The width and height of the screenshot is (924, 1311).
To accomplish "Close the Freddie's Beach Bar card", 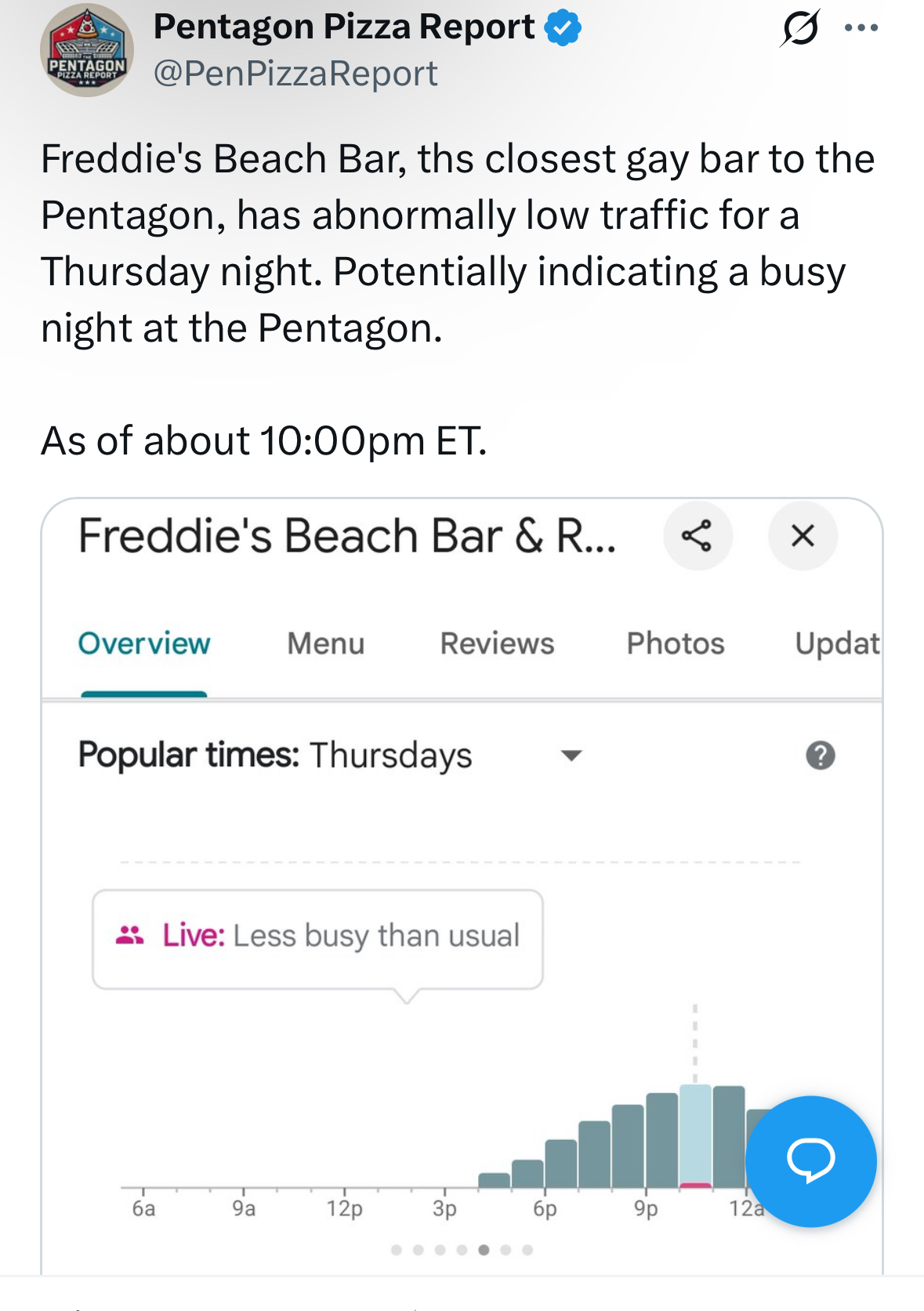I will point(803,536).
